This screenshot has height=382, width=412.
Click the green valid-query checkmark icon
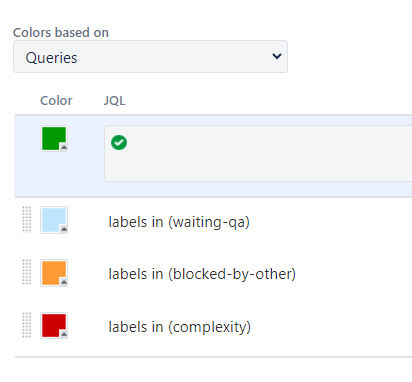tap(119, 143)
